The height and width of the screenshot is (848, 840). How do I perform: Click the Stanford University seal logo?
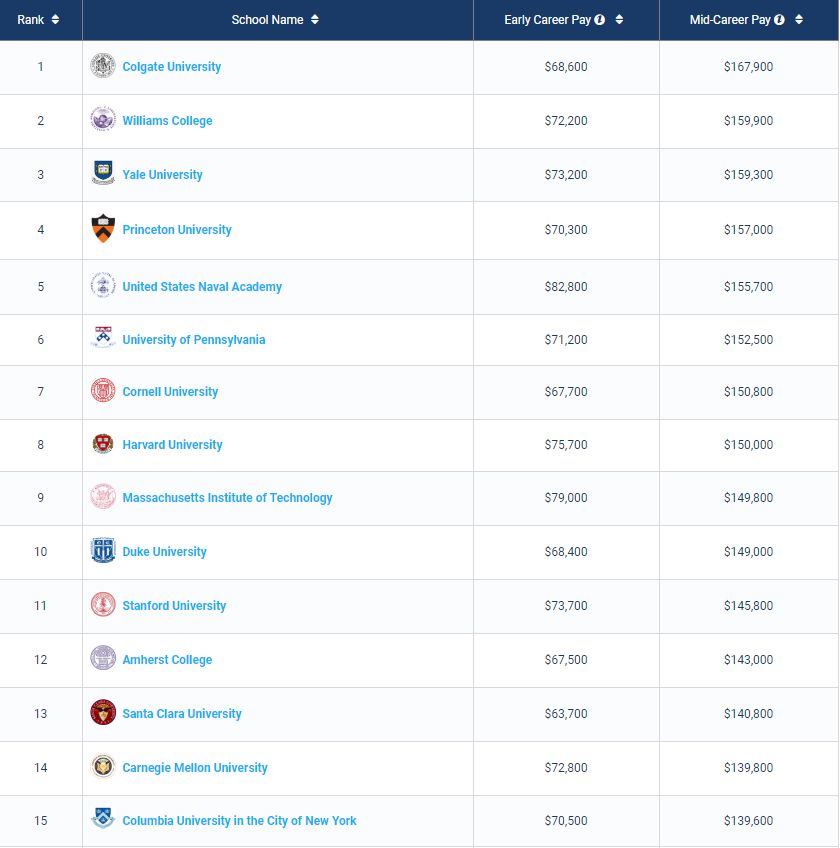103,605
